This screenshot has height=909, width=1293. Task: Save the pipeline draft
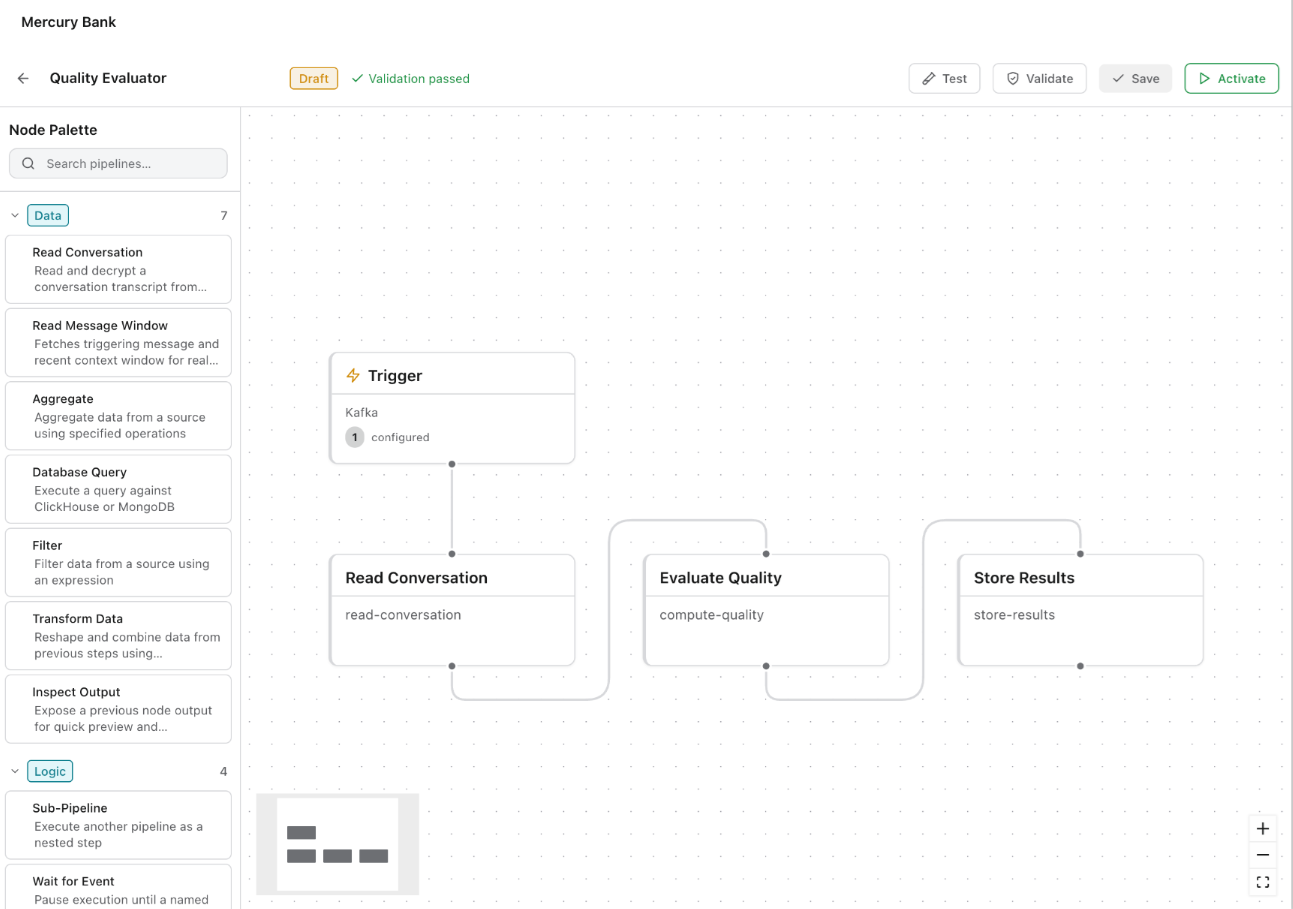(x=1135, y=78)
